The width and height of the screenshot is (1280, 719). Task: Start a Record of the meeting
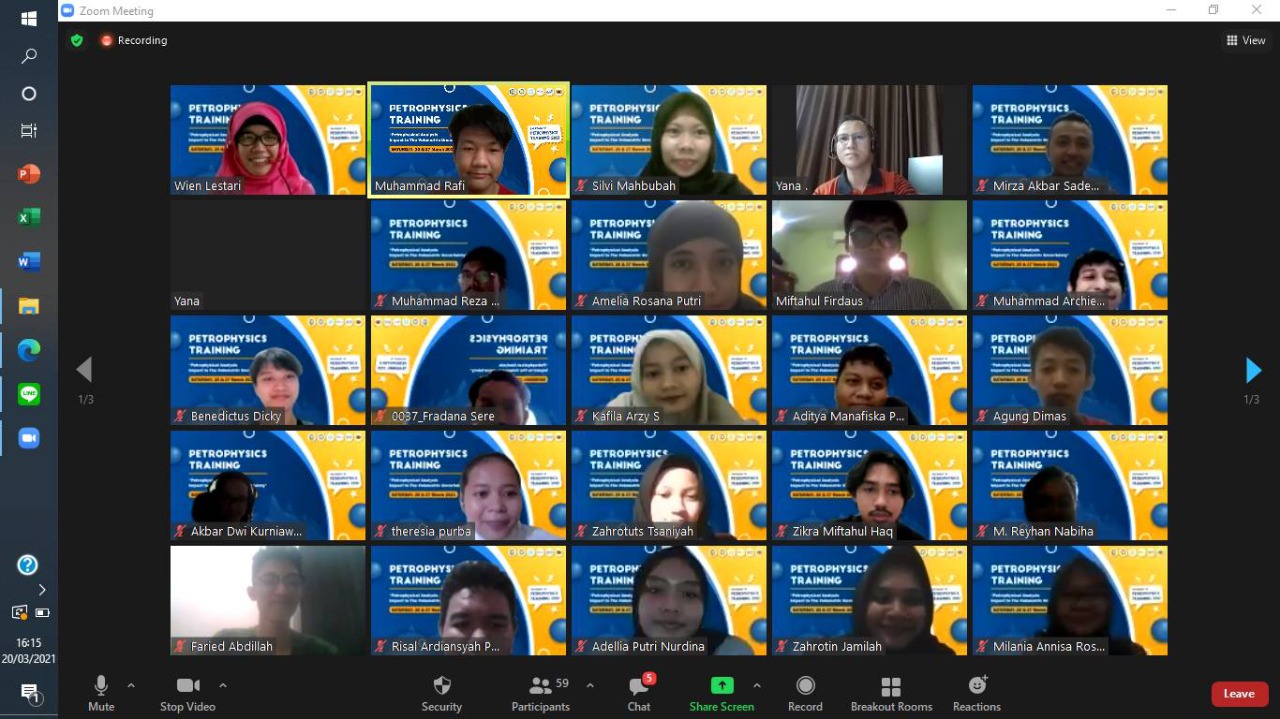tap(805, 690)
